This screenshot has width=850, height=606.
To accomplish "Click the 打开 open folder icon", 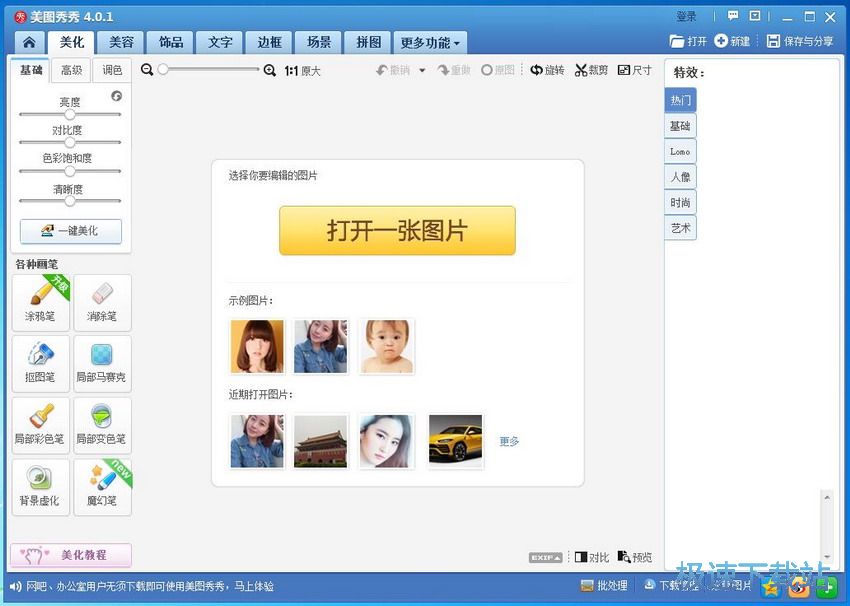I will point(677,41).
